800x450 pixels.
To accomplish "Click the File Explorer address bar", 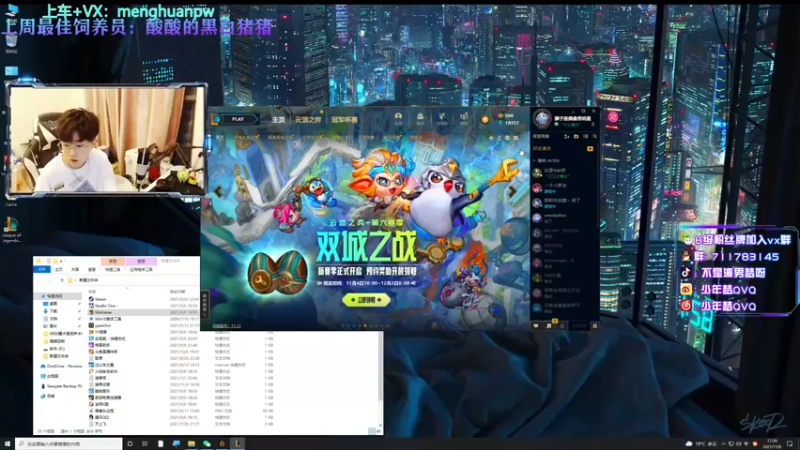I will pyautogui.click(x=133, y=280).
